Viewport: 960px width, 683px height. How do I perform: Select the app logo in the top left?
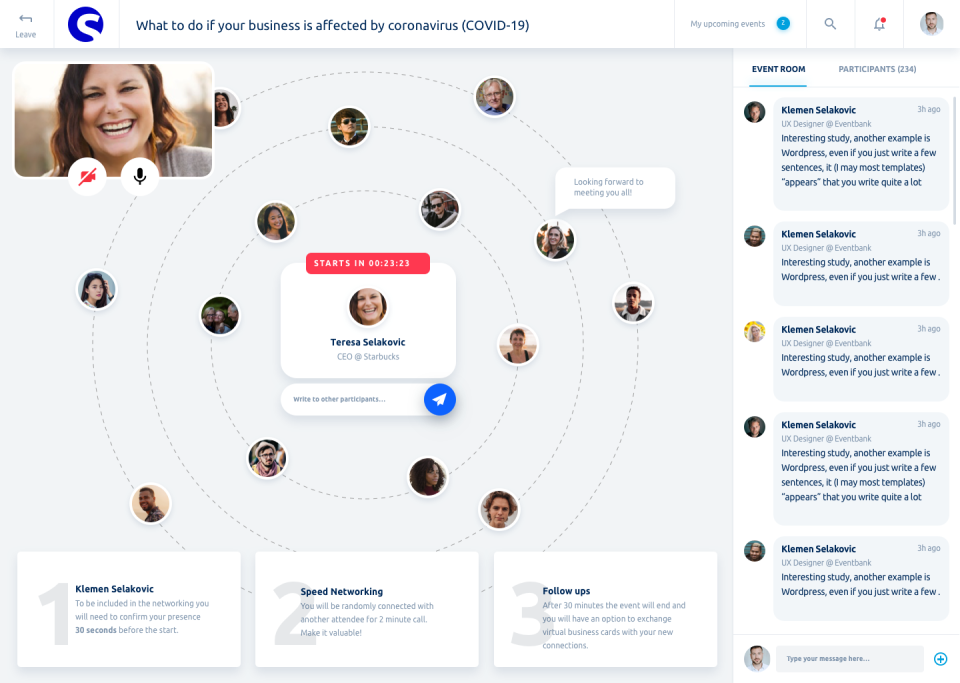point(85,24)
